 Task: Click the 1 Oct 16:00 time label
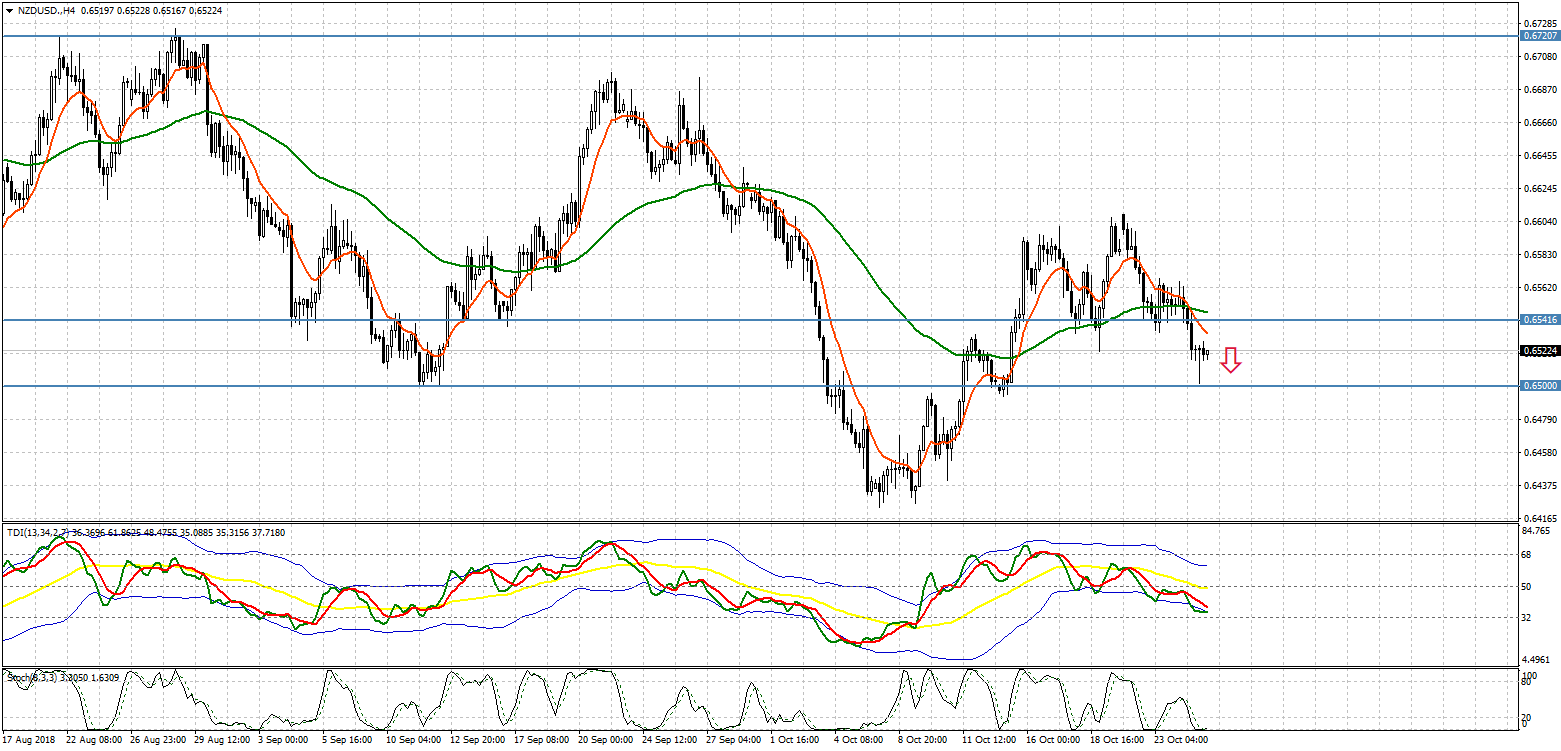click(796, 741)
